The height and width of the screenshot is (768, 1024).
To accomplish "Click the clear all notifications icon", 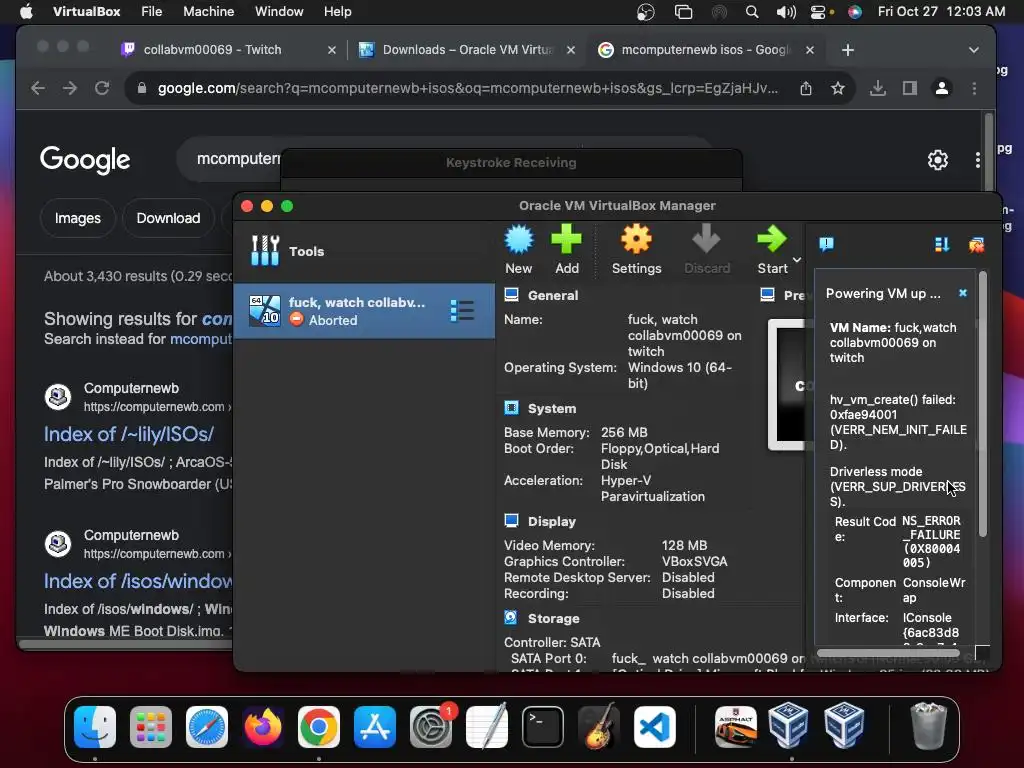I will click(976, 244).
